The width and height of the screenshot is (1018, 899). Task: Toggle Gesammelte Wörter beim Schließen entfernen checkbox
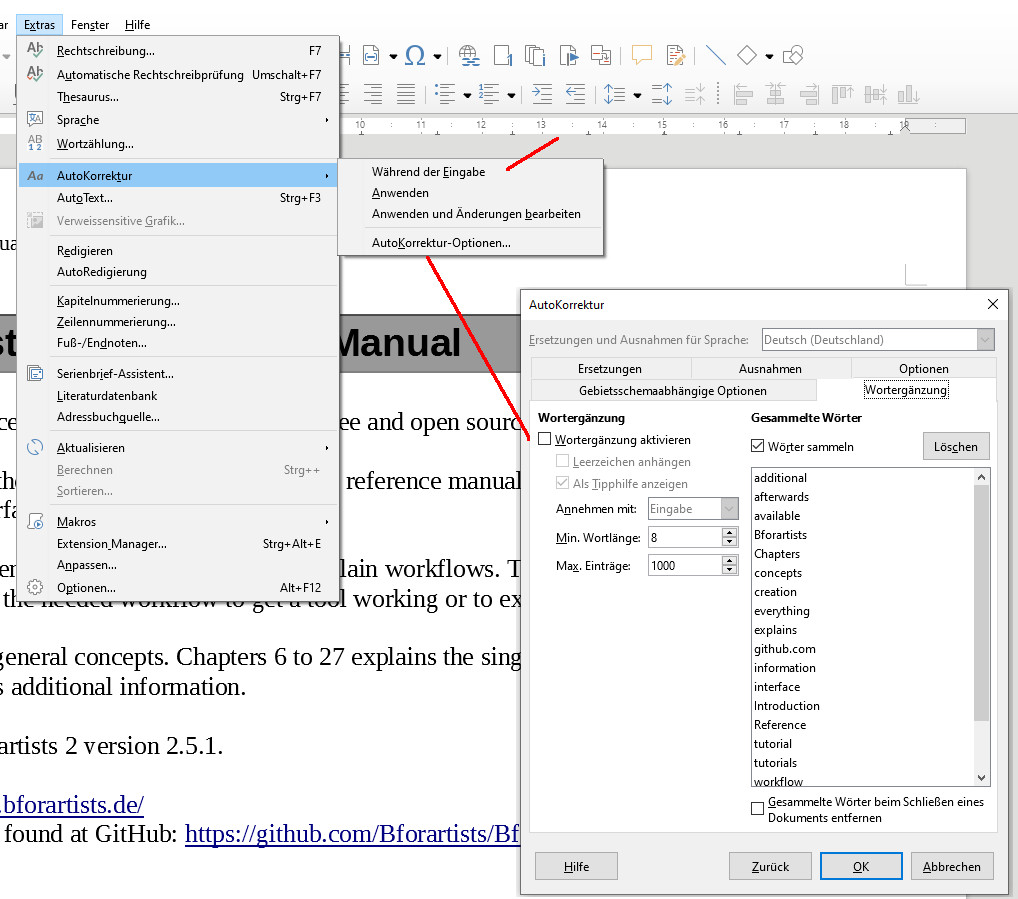758,808
